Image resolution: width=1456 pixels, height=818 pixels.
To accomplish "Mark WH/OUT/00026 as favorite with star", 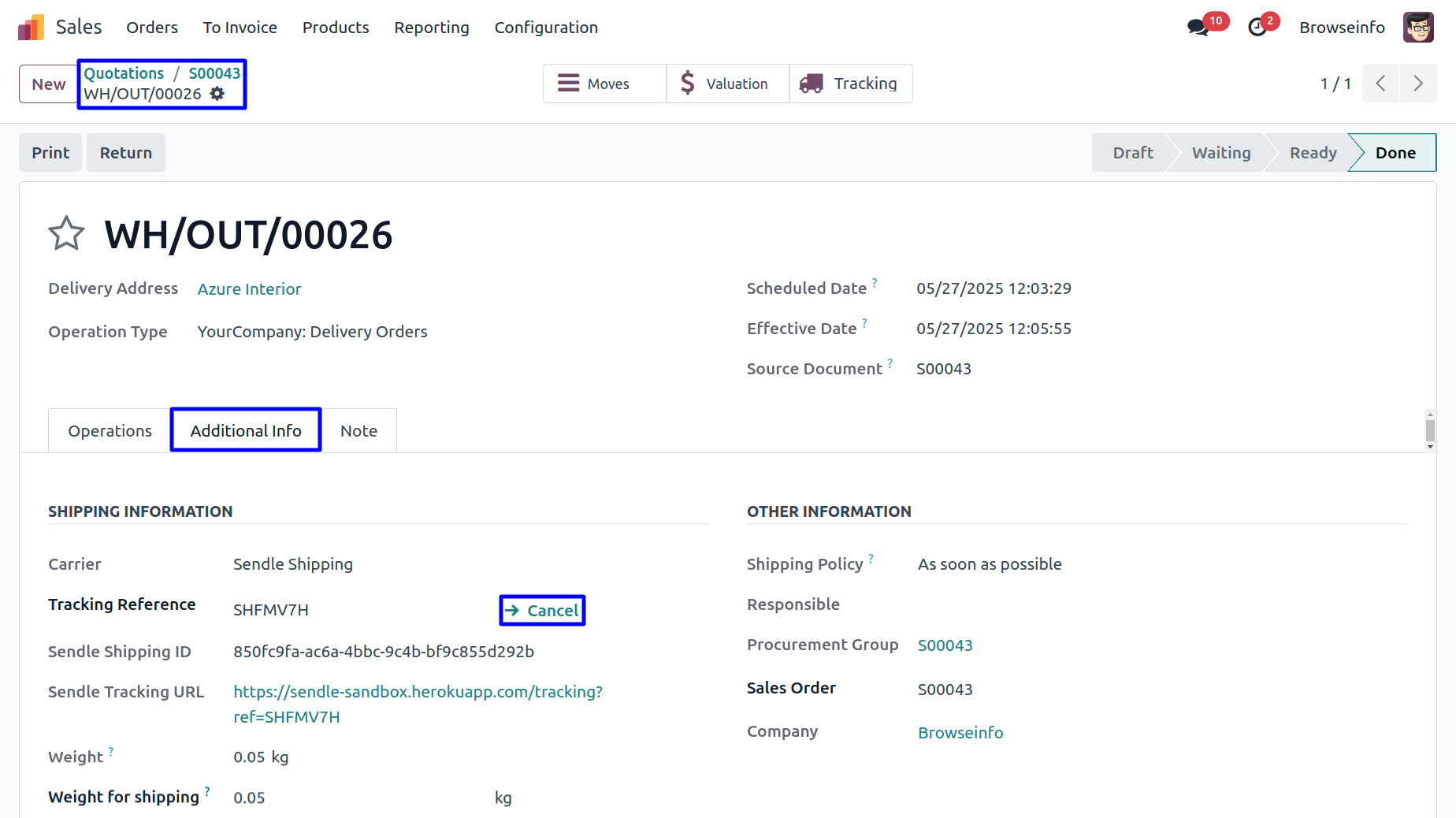I will [x=66, y=234].
